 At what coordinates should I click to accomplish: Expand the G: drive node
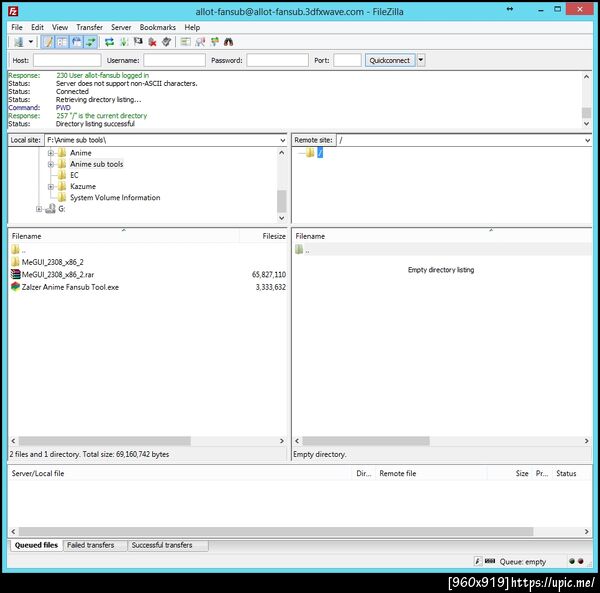(x=39, y=209)
